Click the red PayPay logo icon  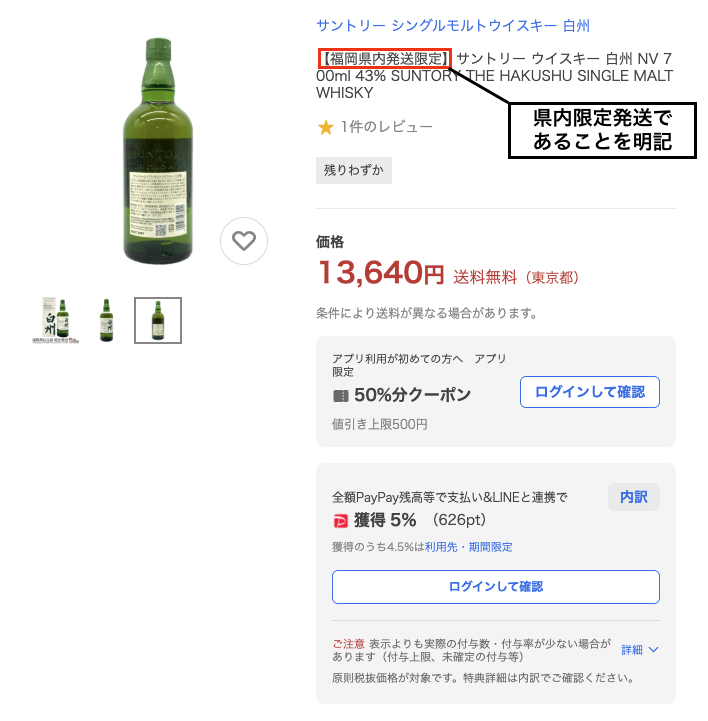point(341,521)
